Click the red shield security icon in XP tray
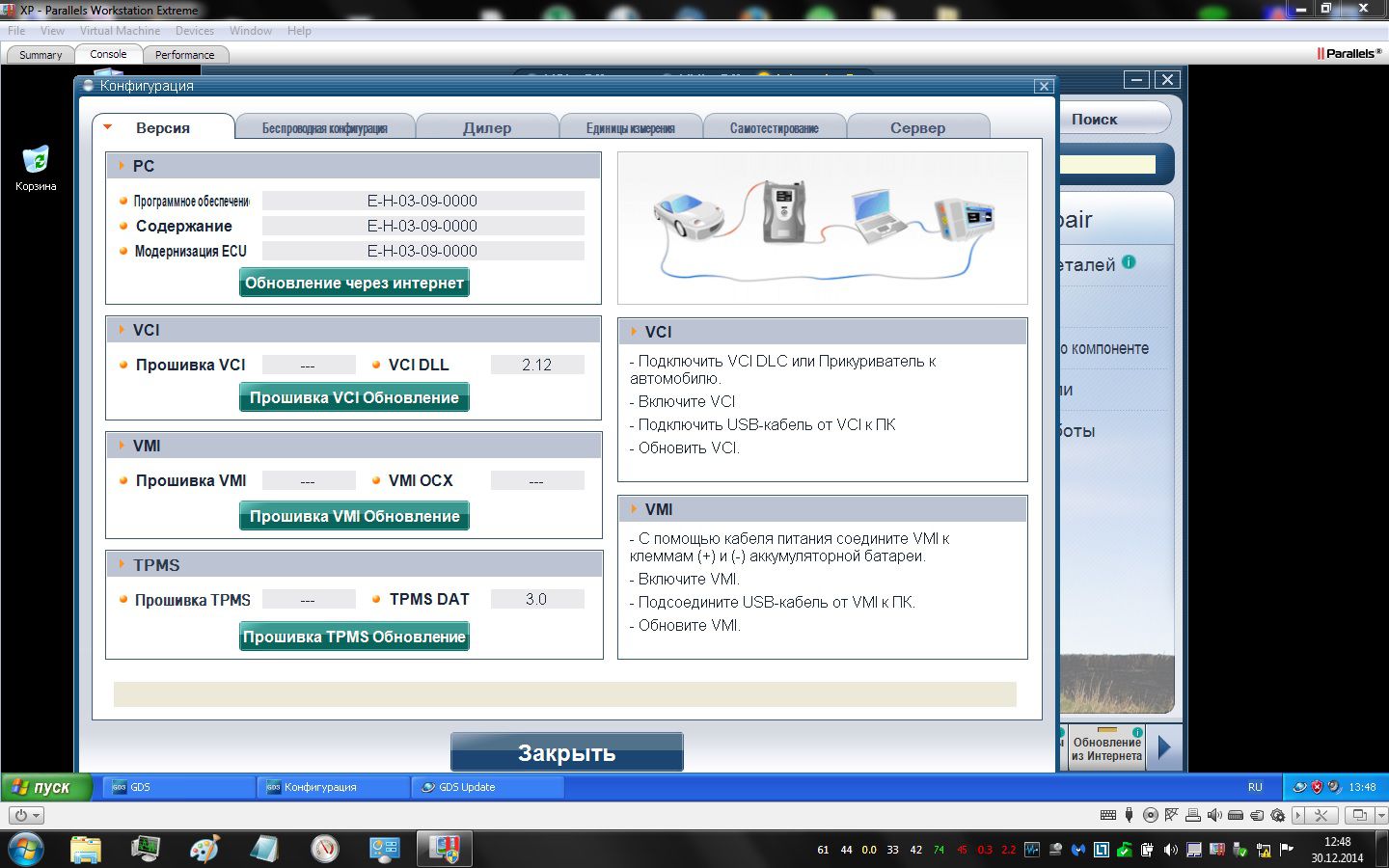The image size is (1389, 868). [x=1317, y=787]
